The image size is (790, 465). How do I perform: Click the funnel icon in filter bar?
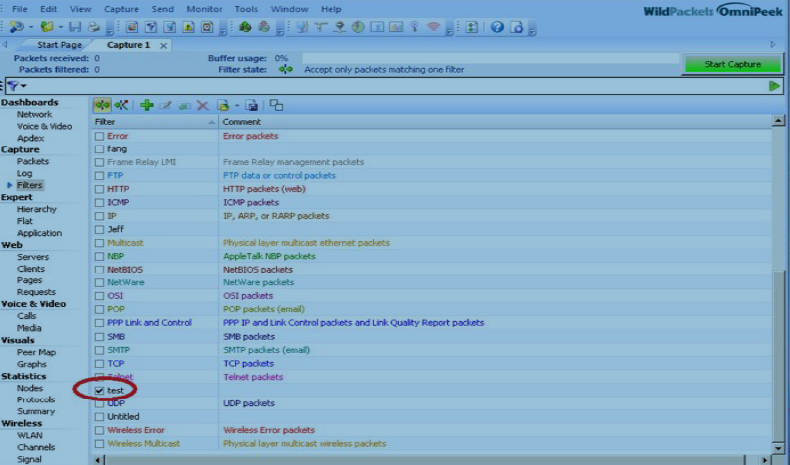[13, 86]
